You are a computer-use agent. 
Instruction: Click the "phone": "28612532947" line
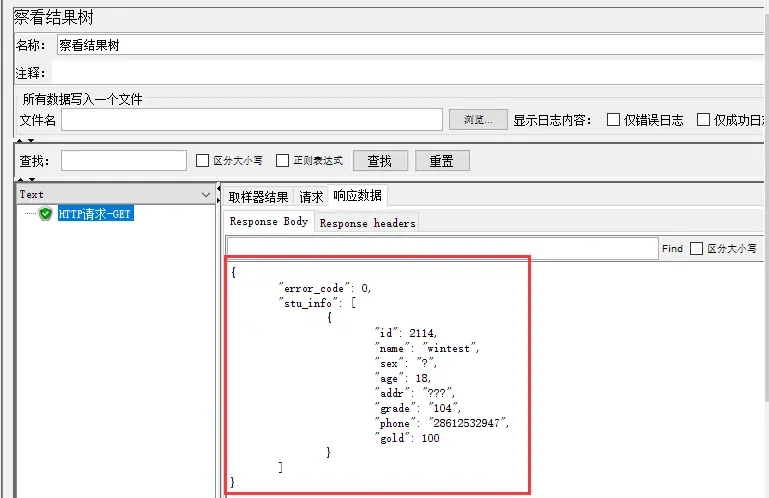[x=442, y=423]
